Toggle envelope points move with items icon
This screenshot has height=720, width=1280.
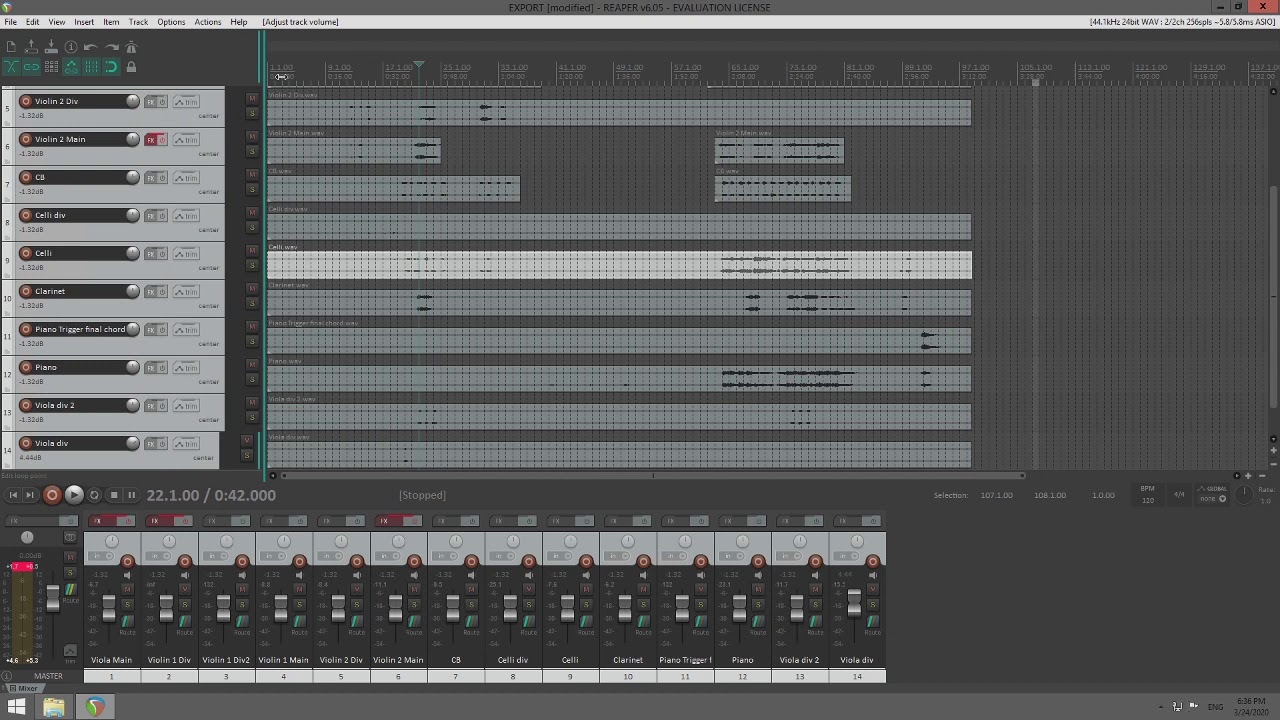[x=71, y=67]
